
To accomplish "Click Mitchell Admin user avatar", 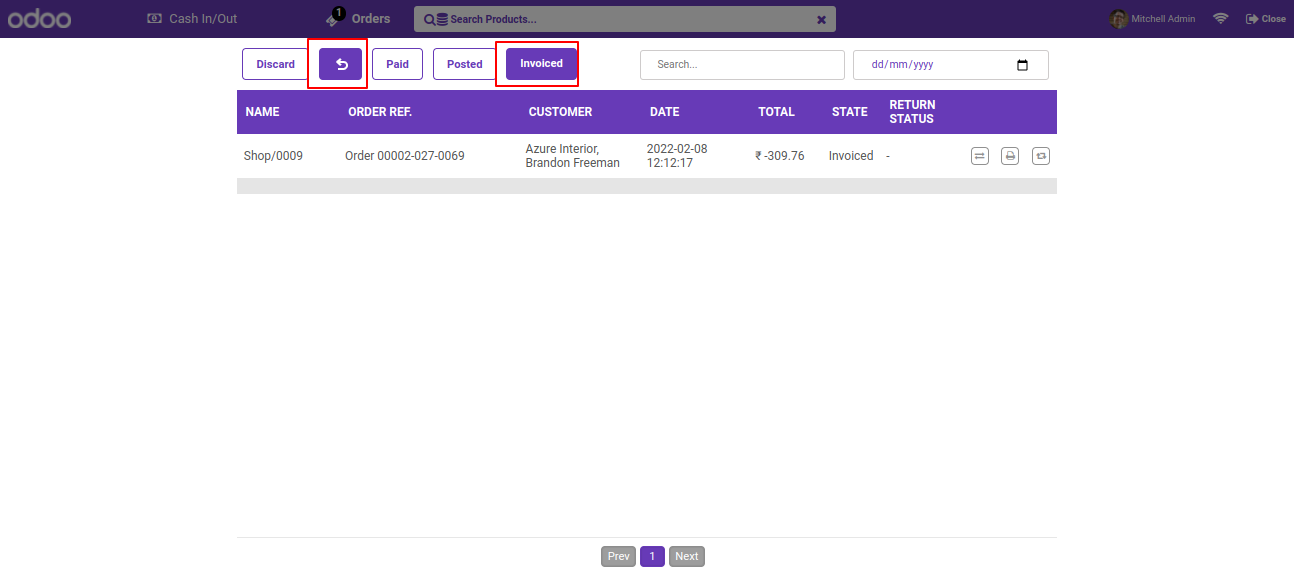I will point(1119,19).
